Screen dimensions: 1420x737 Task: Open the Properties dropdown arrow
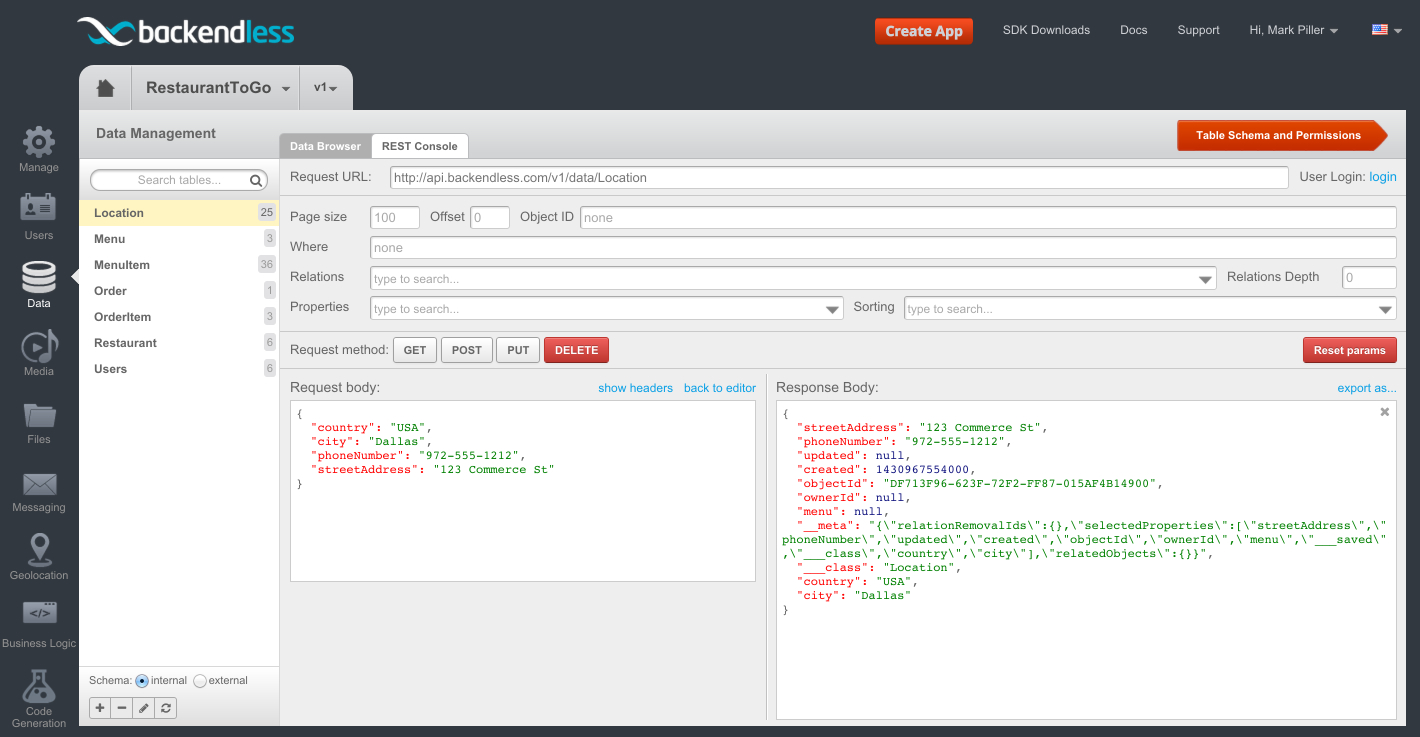point(833,309)
